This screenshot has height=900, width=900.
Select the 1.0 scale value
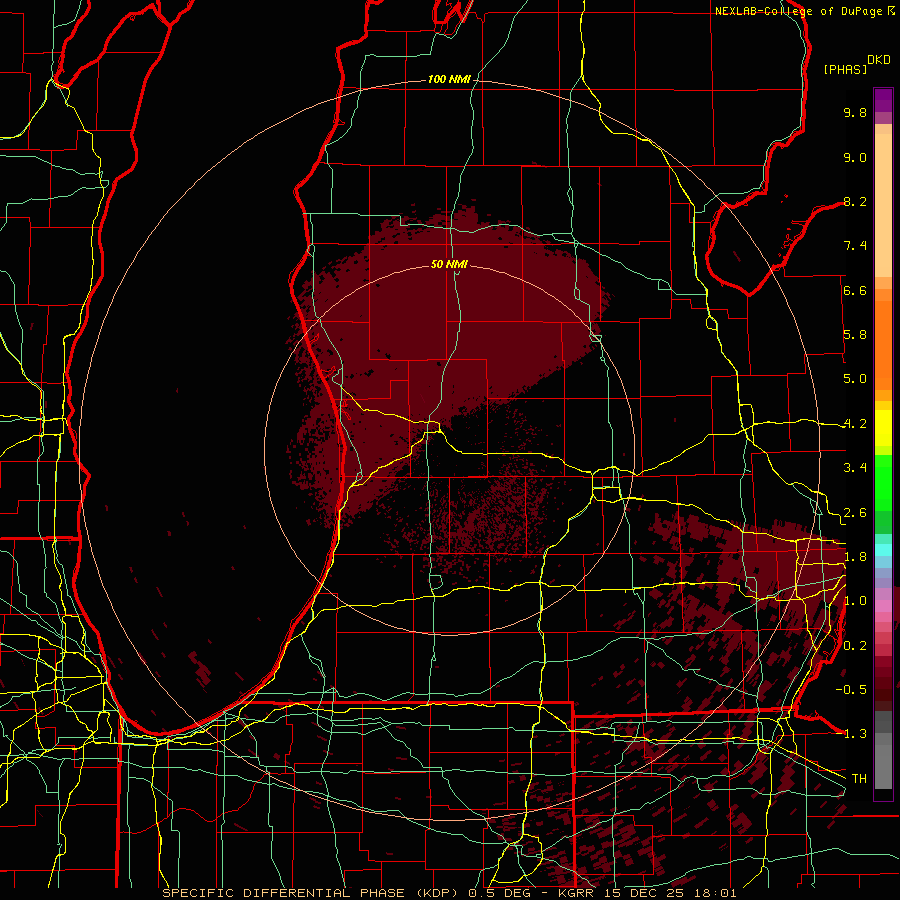pos(855,601)
